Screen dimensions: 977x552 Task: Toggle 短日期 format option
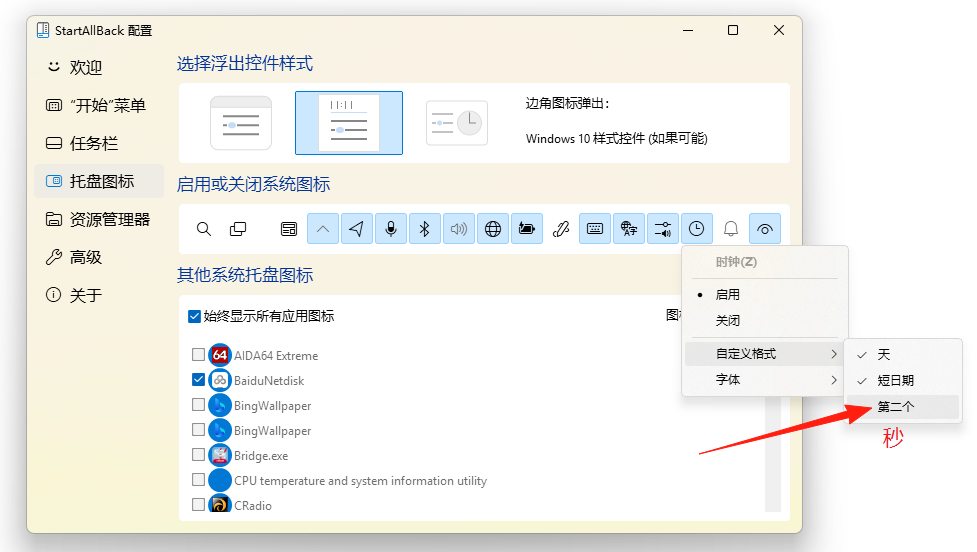pos(902,381)
